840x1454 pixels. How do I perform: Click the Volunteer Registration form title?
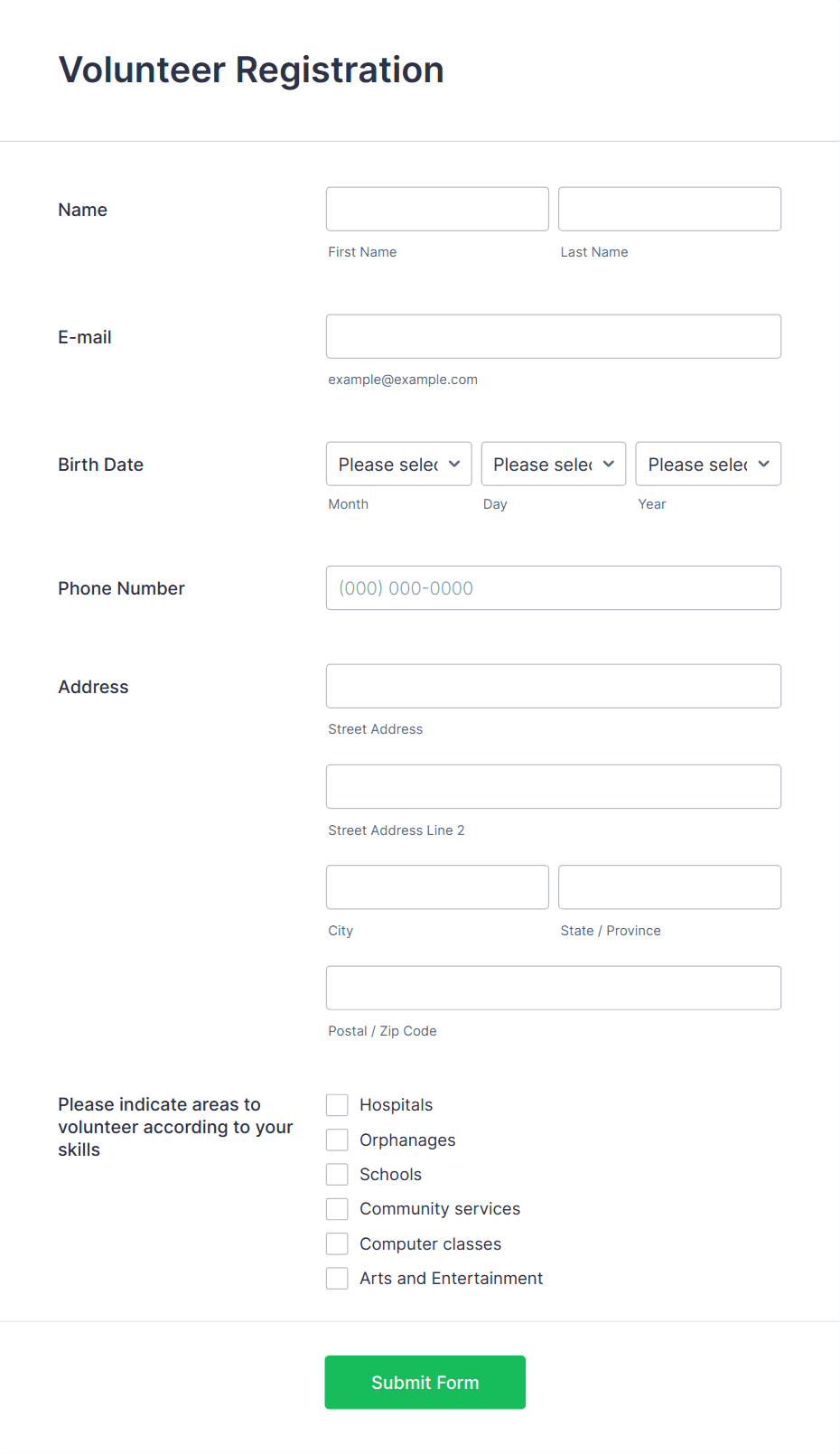(x=250, y=70)
